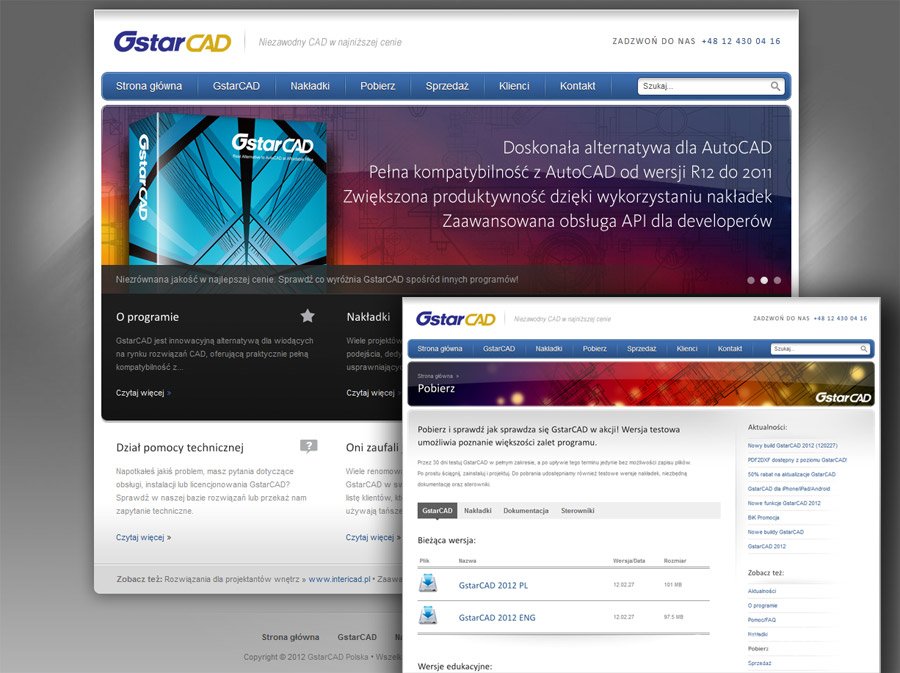Open the www.intericad.pl link

[x=339, y=579]
